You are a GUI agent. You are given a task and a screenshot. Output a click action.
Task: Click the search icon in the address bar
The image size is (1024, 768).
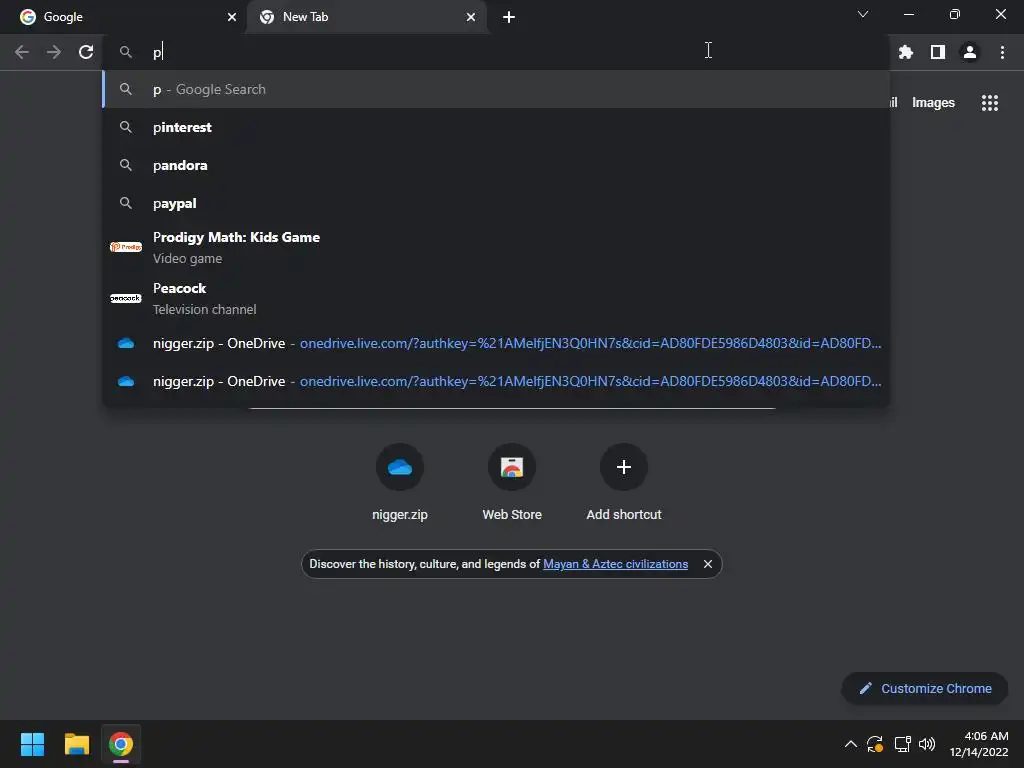pyautogui.click(x=126, y=52)
